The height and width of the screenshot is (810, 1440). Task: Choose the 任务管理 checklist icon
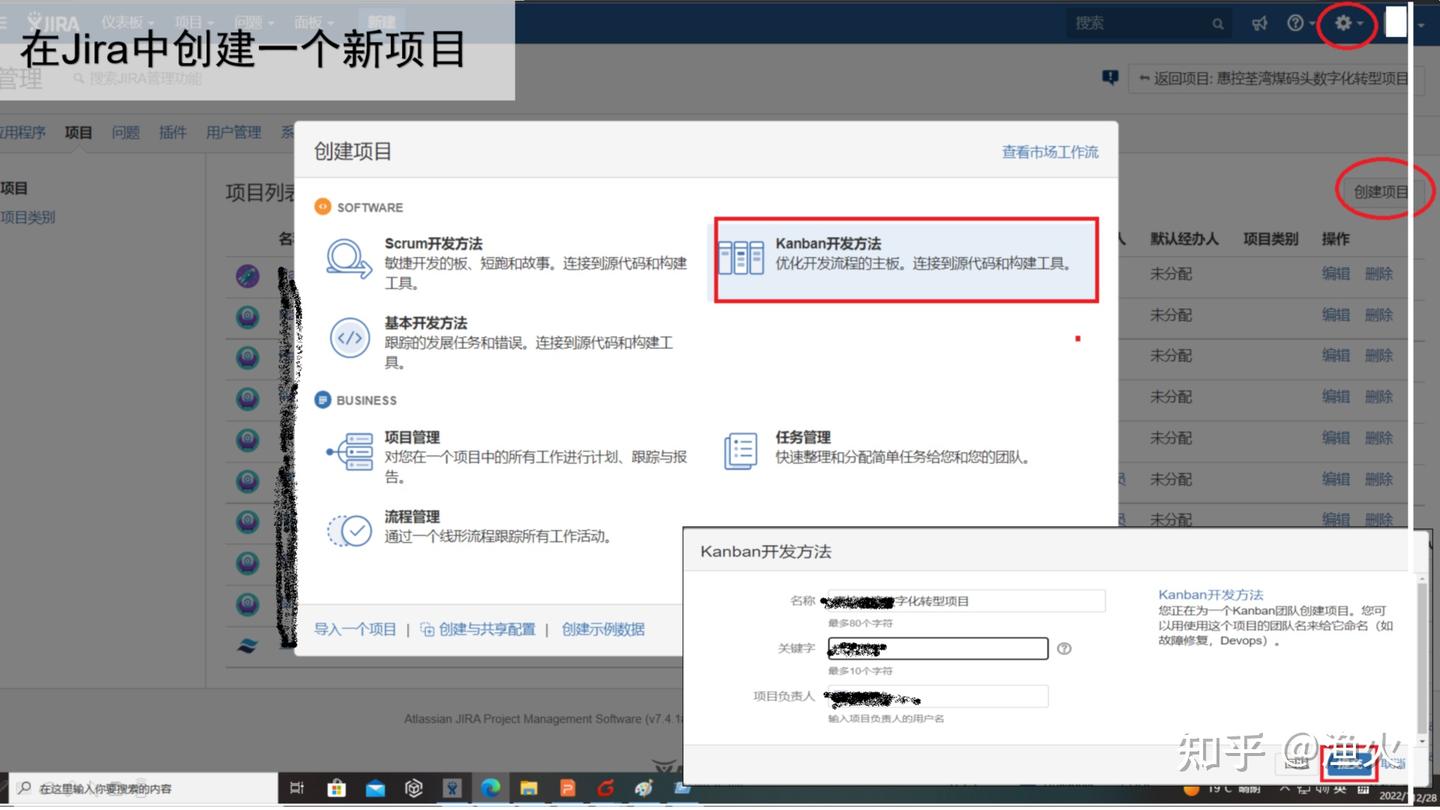click(x=740, y=452)
